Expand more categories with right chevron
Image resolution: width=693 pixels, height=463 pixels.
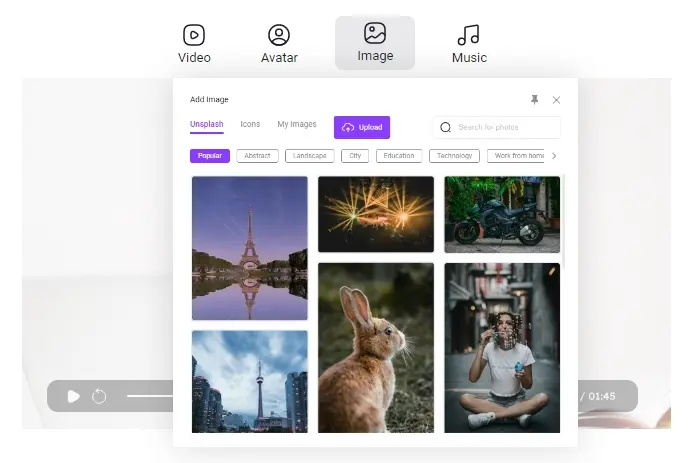554,156
